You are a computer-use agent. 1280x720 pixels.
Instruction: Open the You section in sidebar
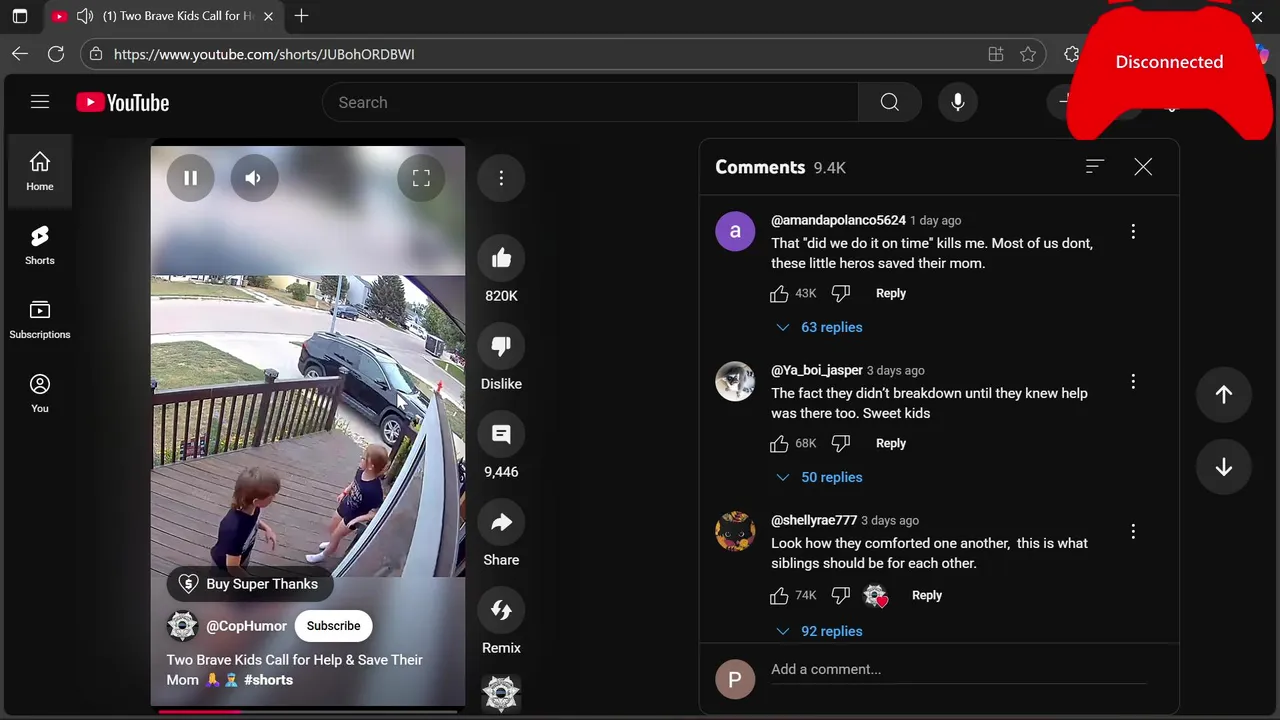[x=40, y=393]
